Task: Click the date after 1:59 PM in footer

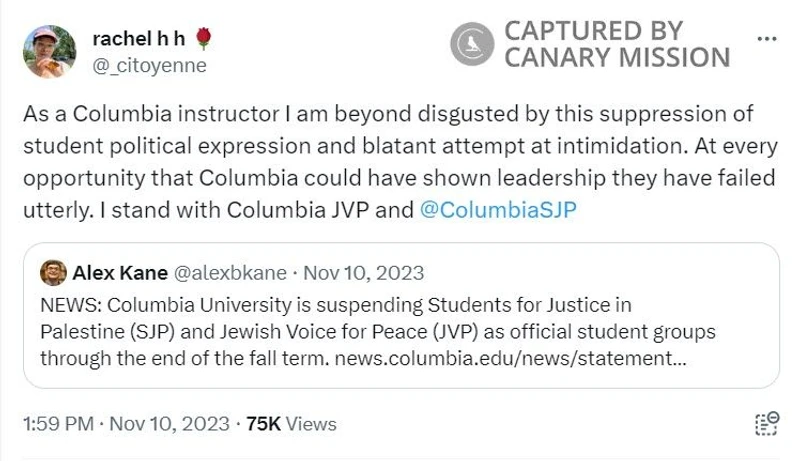Action: tap(167, 424)
